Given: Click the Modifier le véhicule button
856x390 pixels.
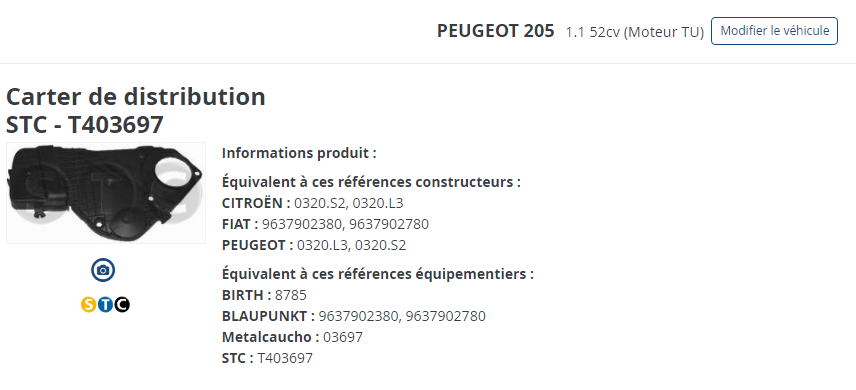Looking at the screenshot, I should tap(774, 31).
